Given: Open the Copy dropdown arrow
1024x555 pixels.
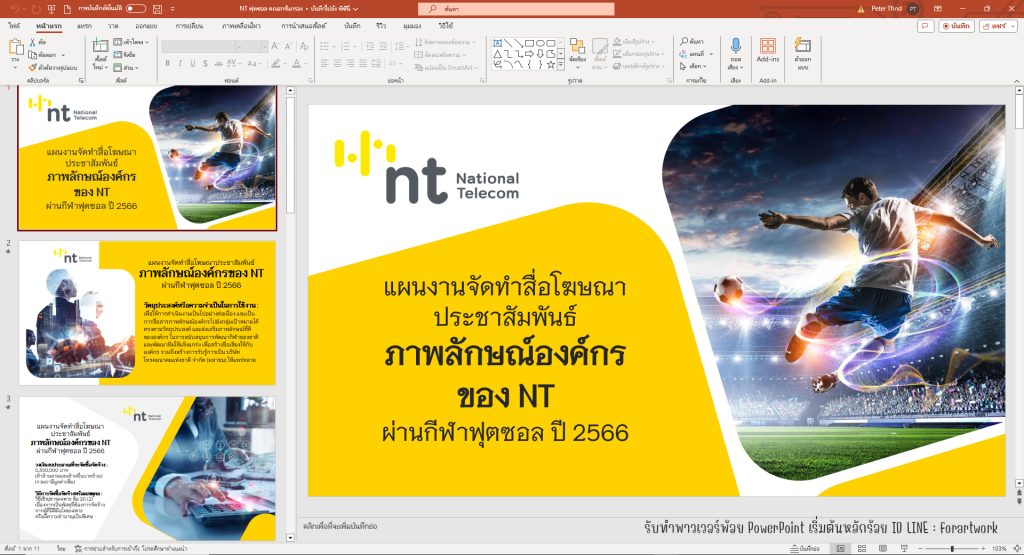Looking at the screenshot, I should click(x=63, y=55).
